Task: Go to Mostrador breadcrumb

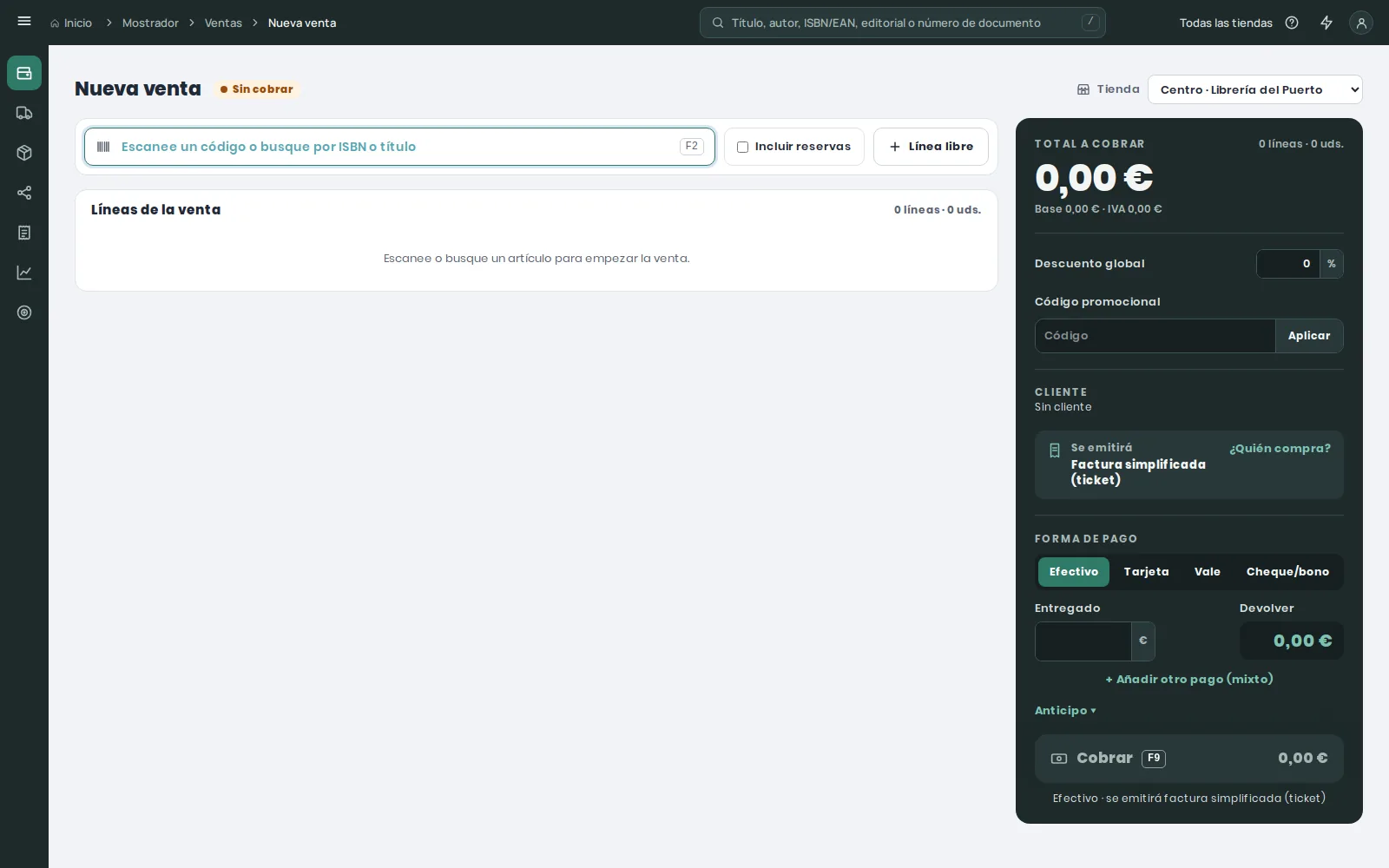Action: coord(150,23)
